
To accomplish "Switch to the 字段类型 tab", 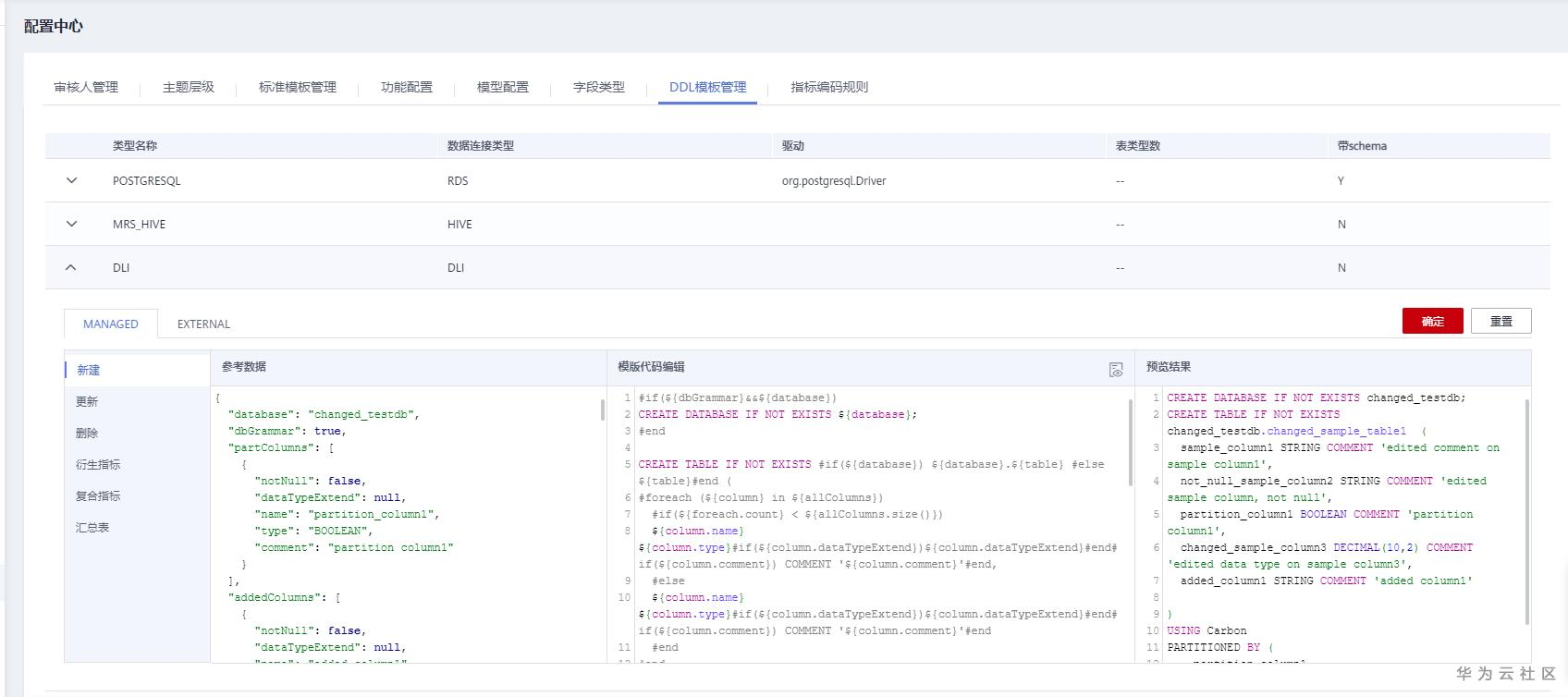I will click(x=599, y=87).
